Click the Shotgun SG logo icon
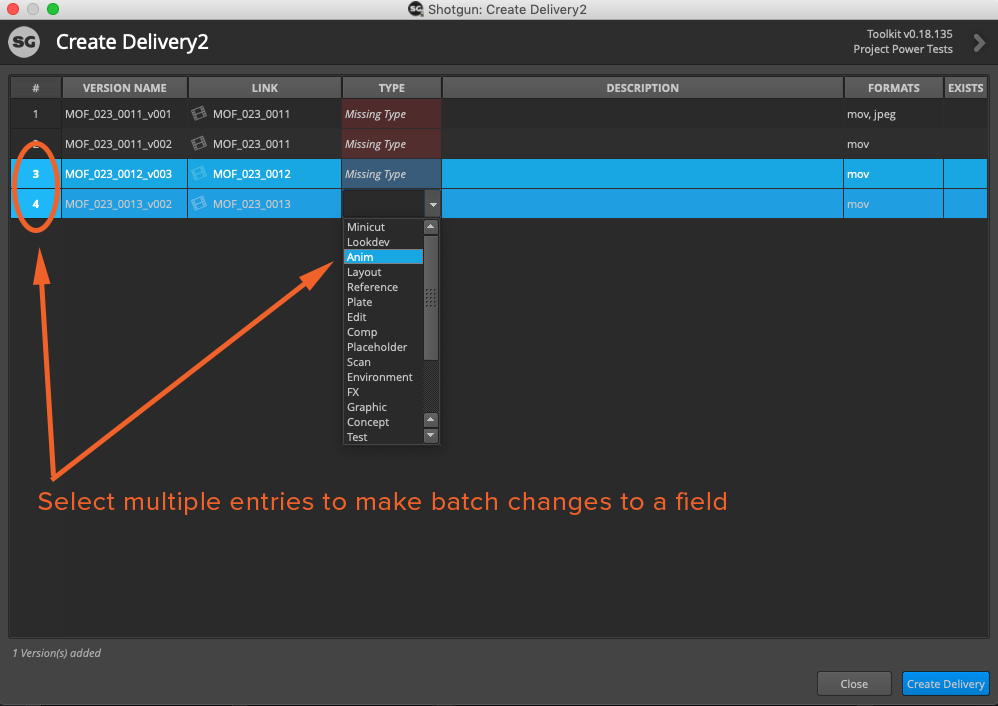The width and height of the screenshot is (998, 706). 24,43
